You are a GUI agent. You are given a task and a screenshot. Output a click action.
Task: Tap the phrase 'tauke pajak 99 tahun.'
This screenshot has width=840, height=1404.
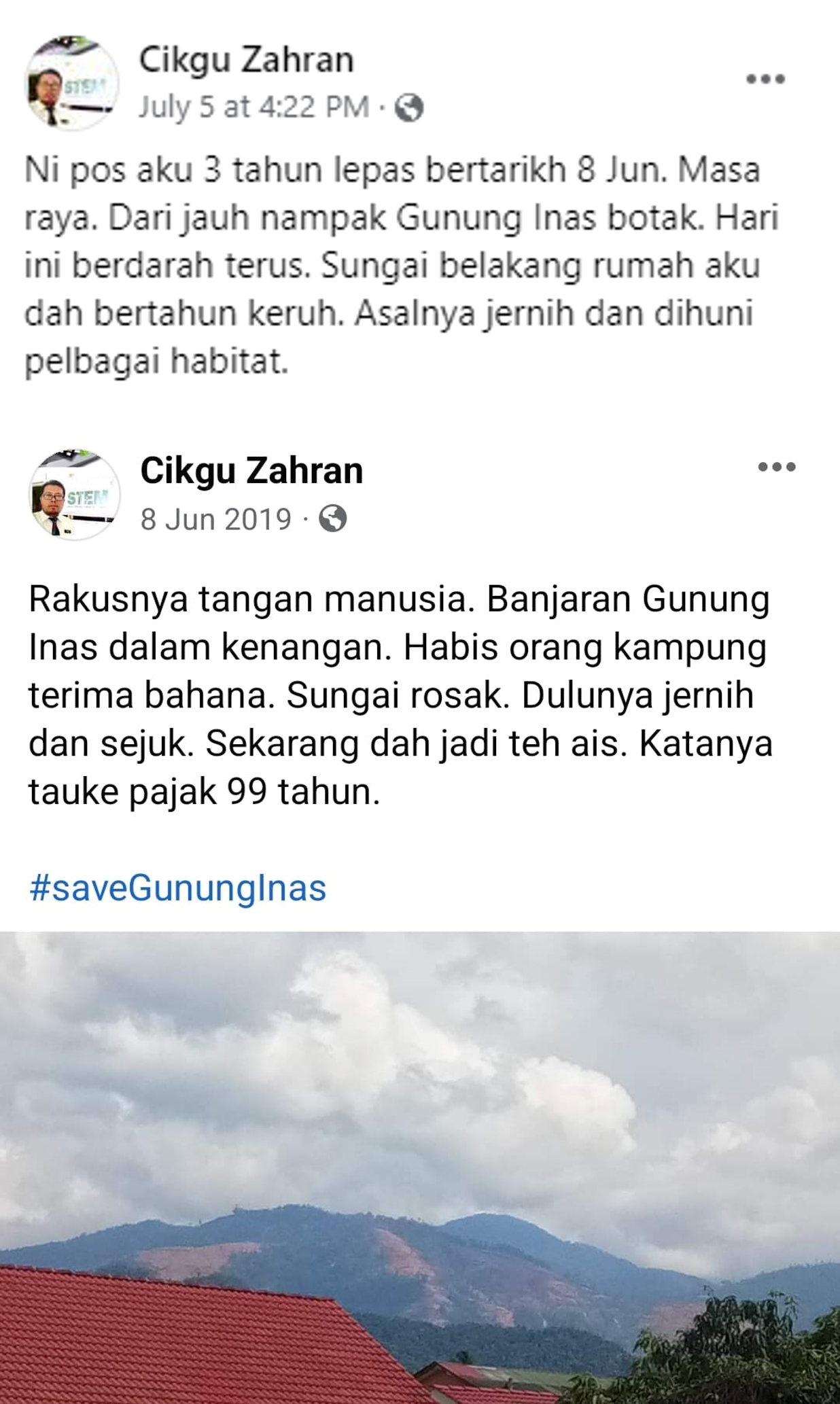point(205,792)
